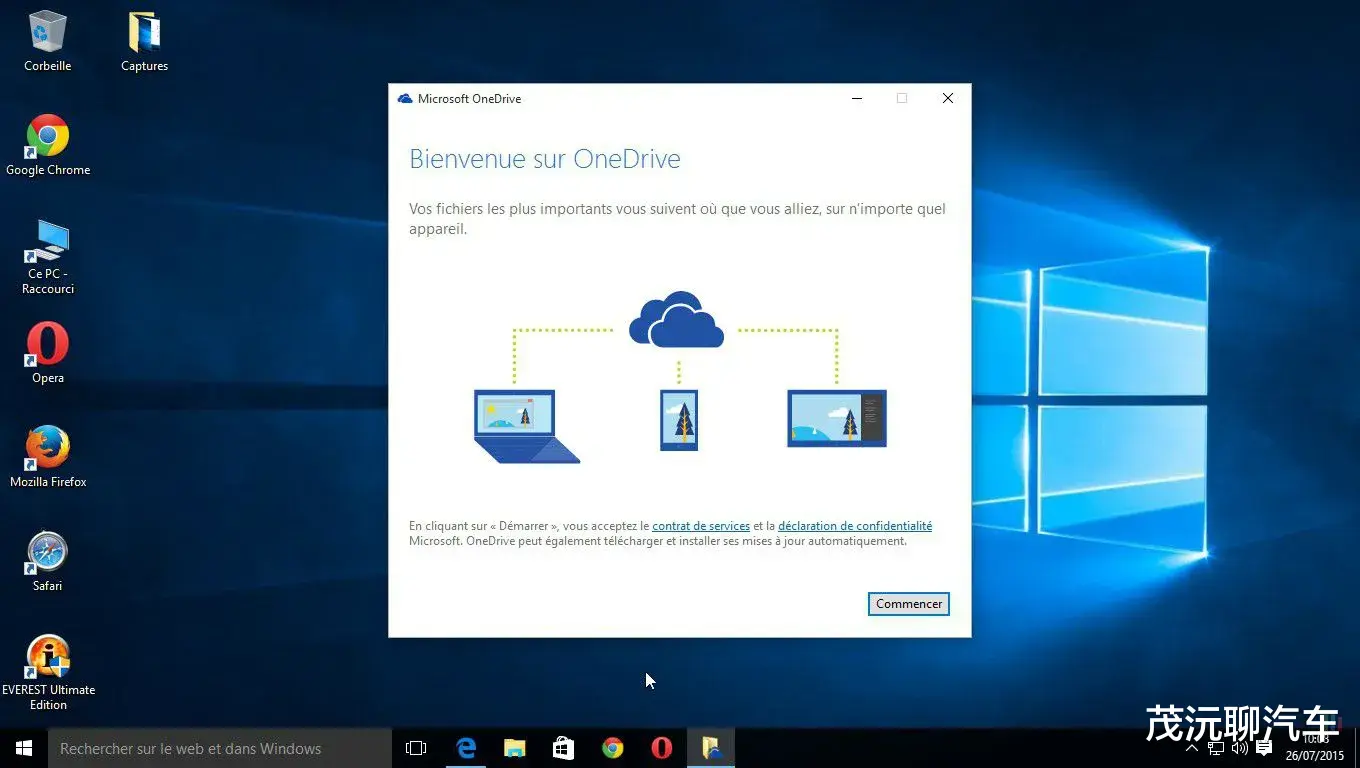Minimize the Microsoft OneDrive window

pyautogui.click(x=857, y=98)
